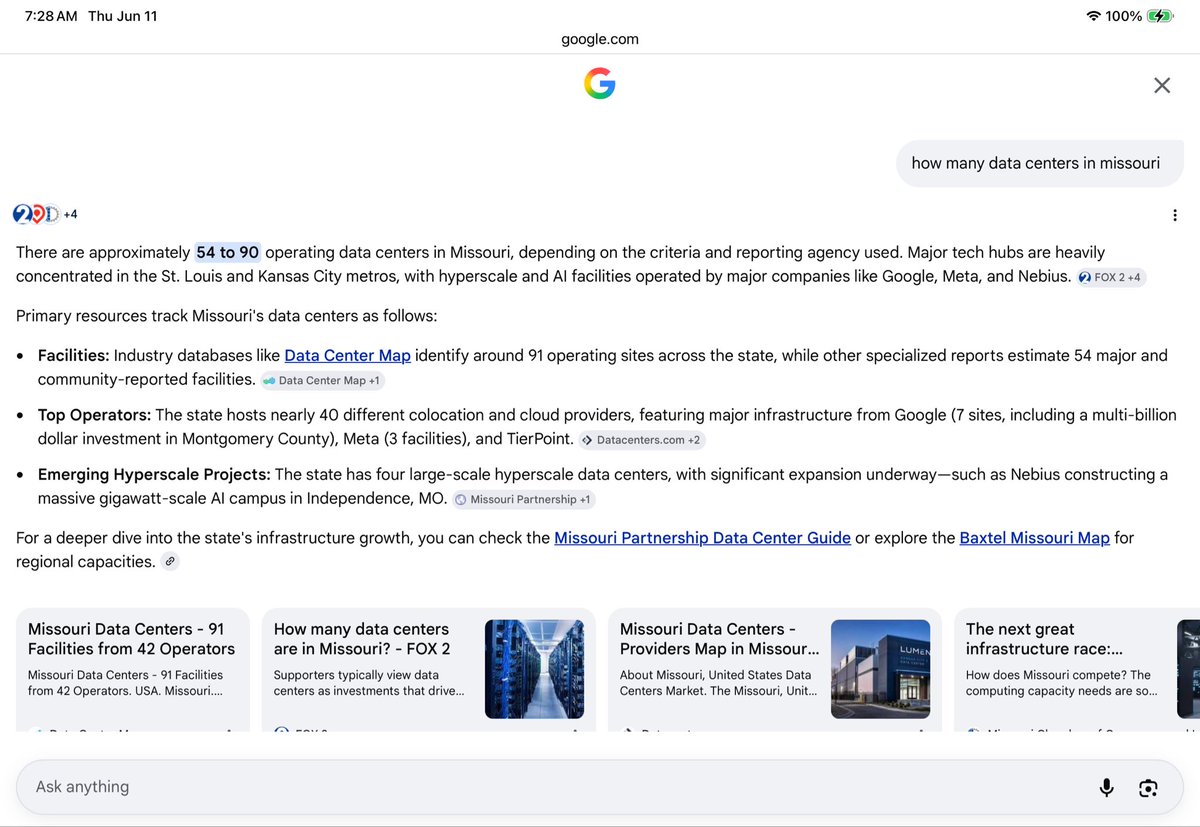Open Google Lens camera search icon
This screenshot has width=1200, height=827.
(x=1148, y=788)
